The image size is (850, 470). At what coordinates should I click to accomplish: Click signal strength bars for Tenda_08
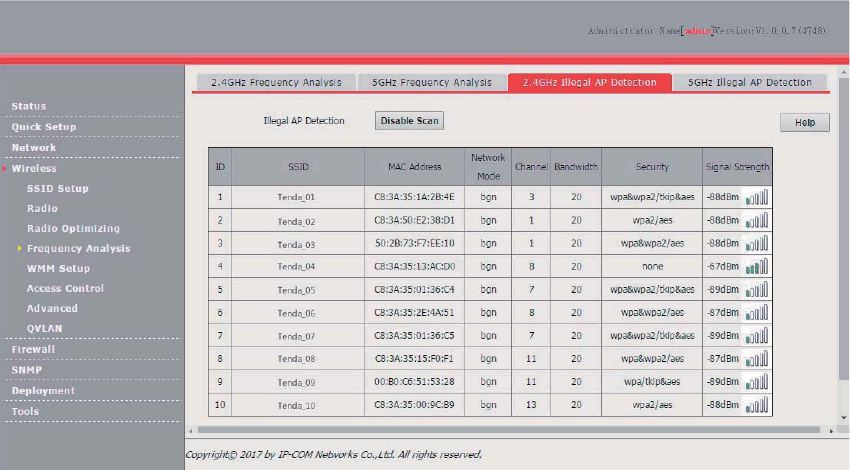(x=757, y=359)
